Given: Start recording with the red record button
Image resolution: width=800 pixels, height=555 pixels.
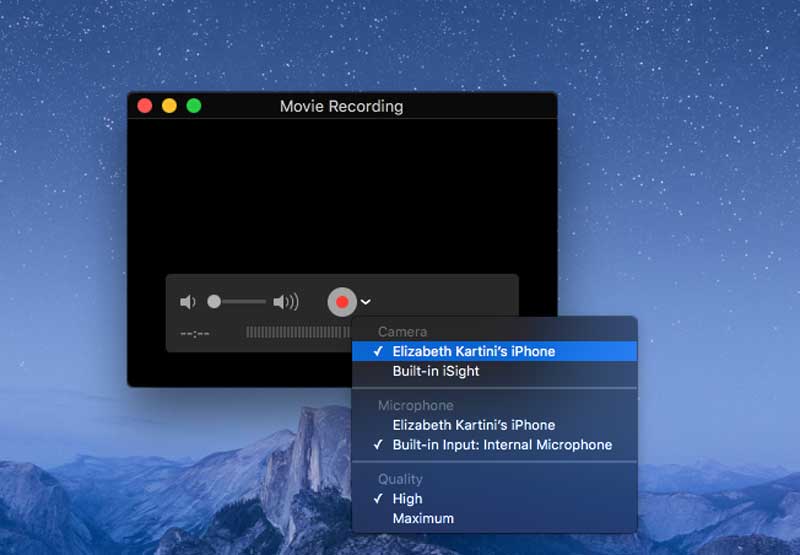Looking at the screenshot, I should (x=342, y=302).
